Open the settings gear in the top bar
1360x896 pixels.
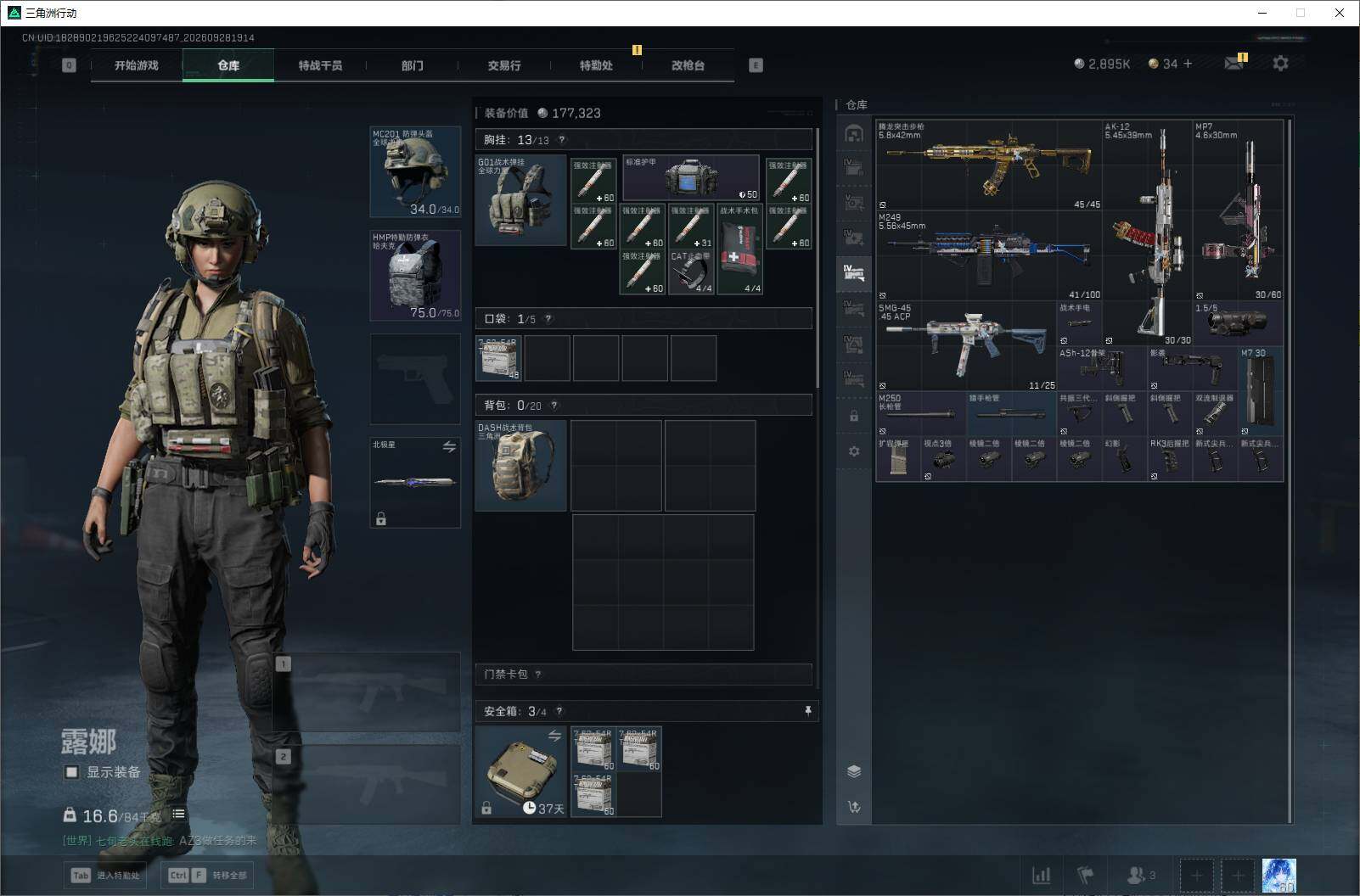[x=1280, y=63]
